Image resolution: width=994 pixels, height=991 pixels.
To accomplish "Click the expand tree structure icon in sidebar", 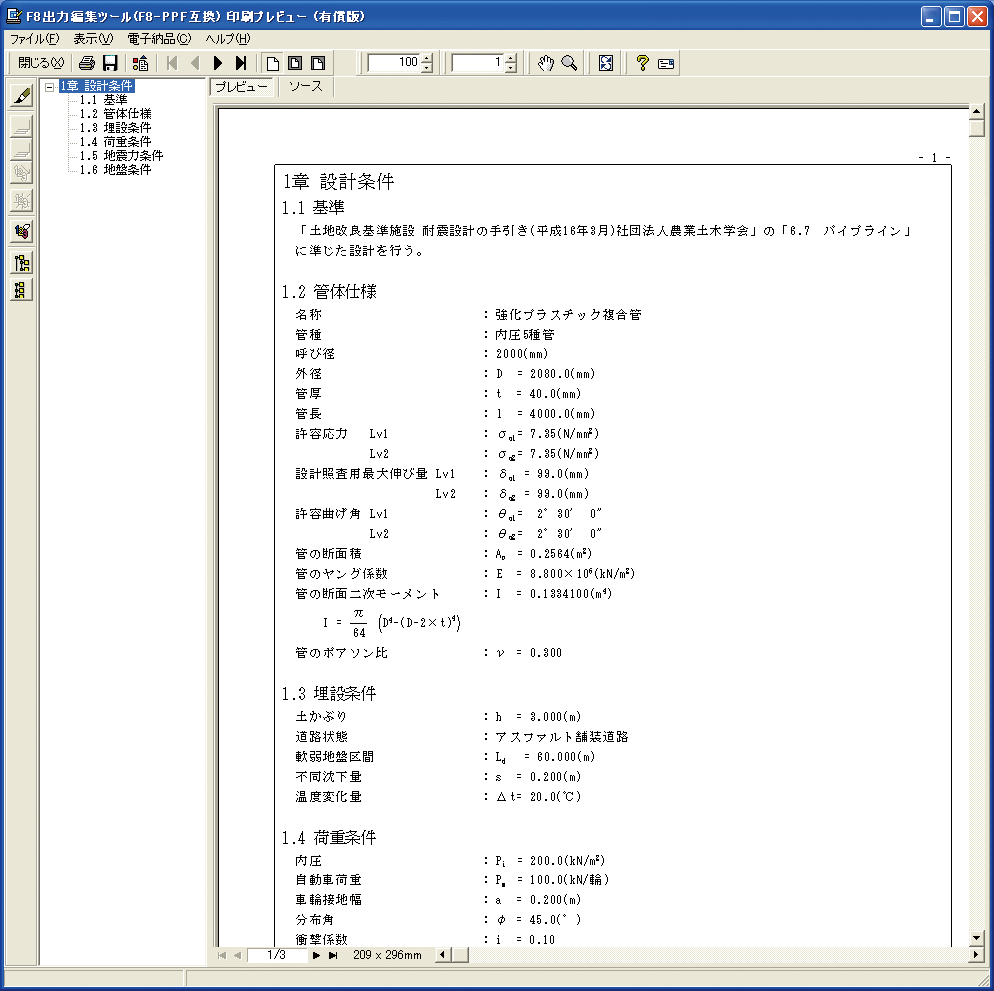I will click(22, 262).
